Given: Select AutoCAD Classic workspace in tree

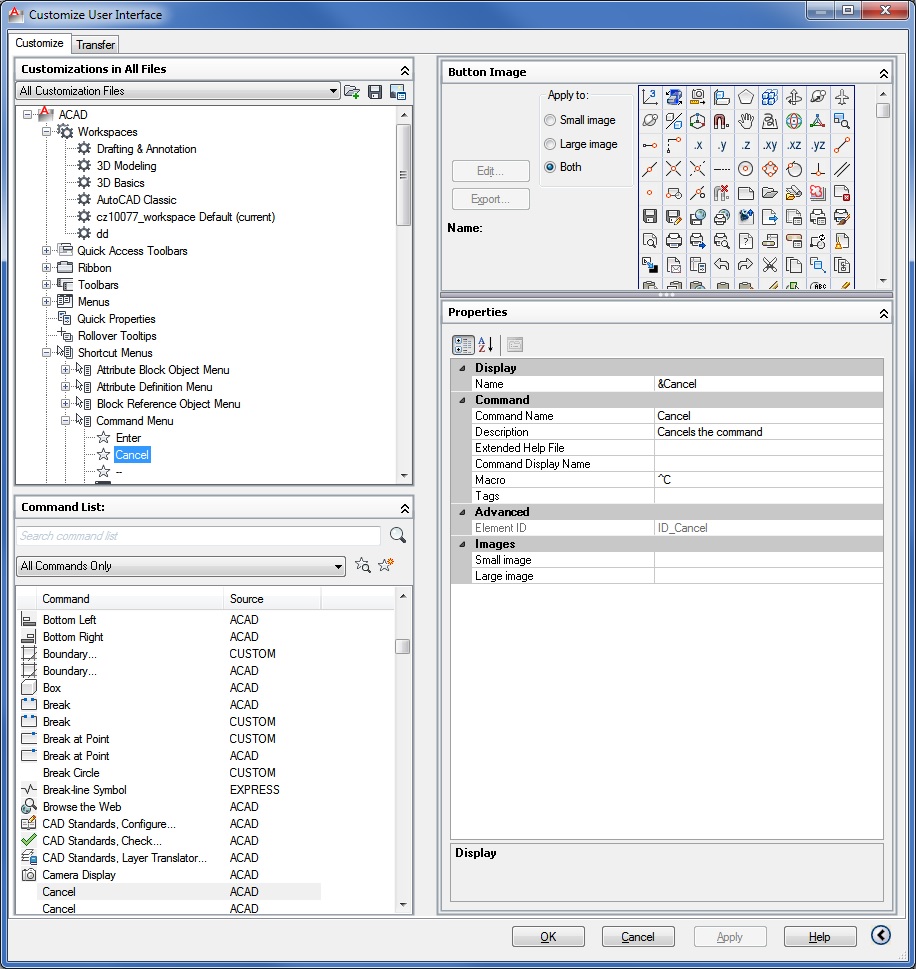Looking at the screenshot, I should (136, 200).
